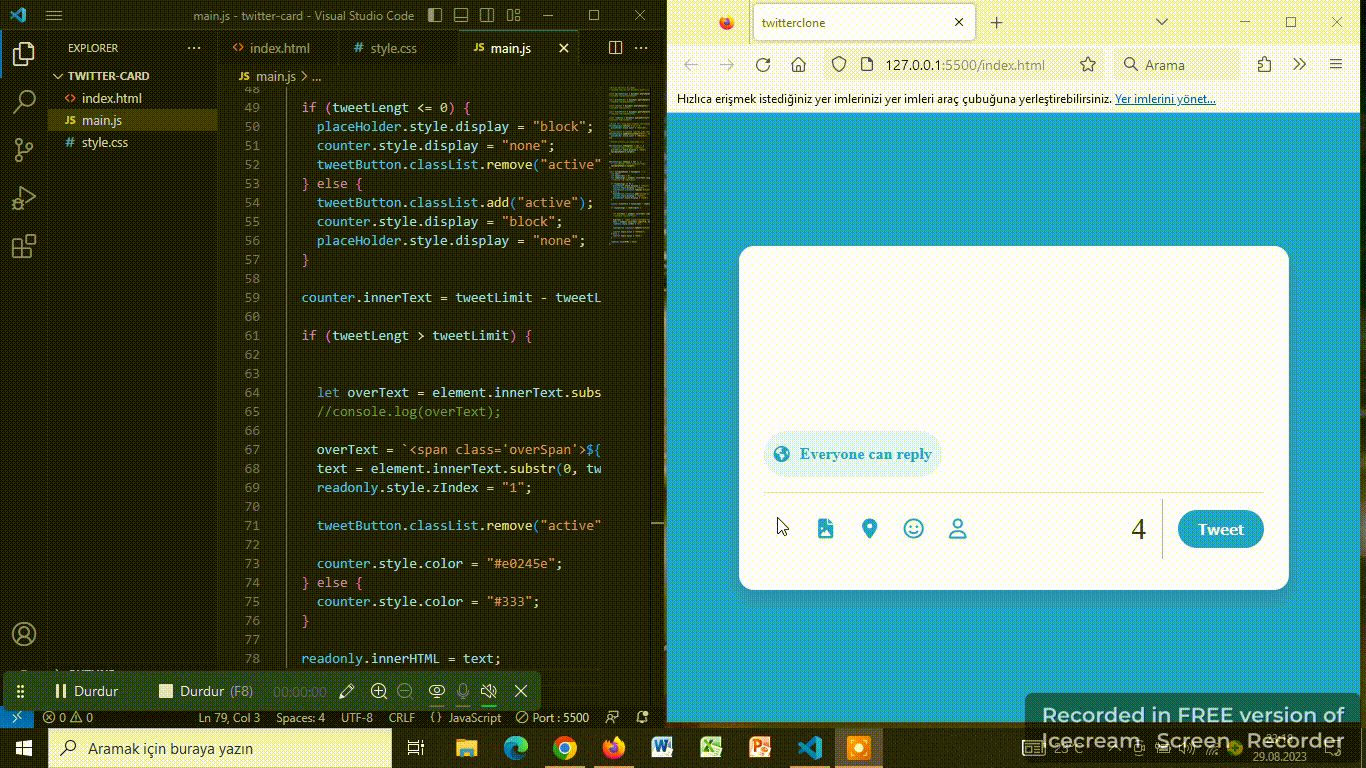Click the Windows taskbar search box
Viewport: 1366px width, 768px height.
220,748
